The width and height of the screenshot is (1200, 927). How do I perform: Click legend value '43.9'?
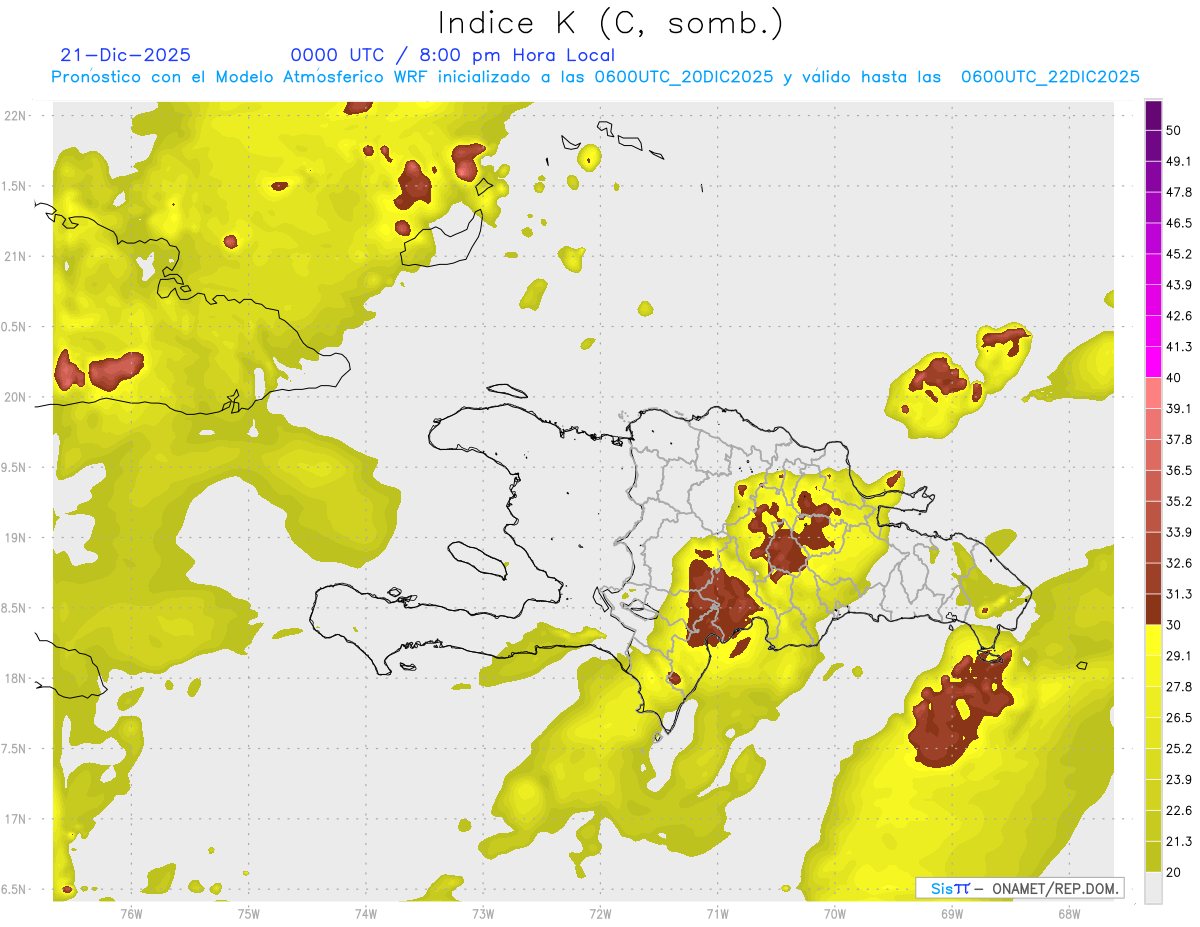[x=1179, y=285]
